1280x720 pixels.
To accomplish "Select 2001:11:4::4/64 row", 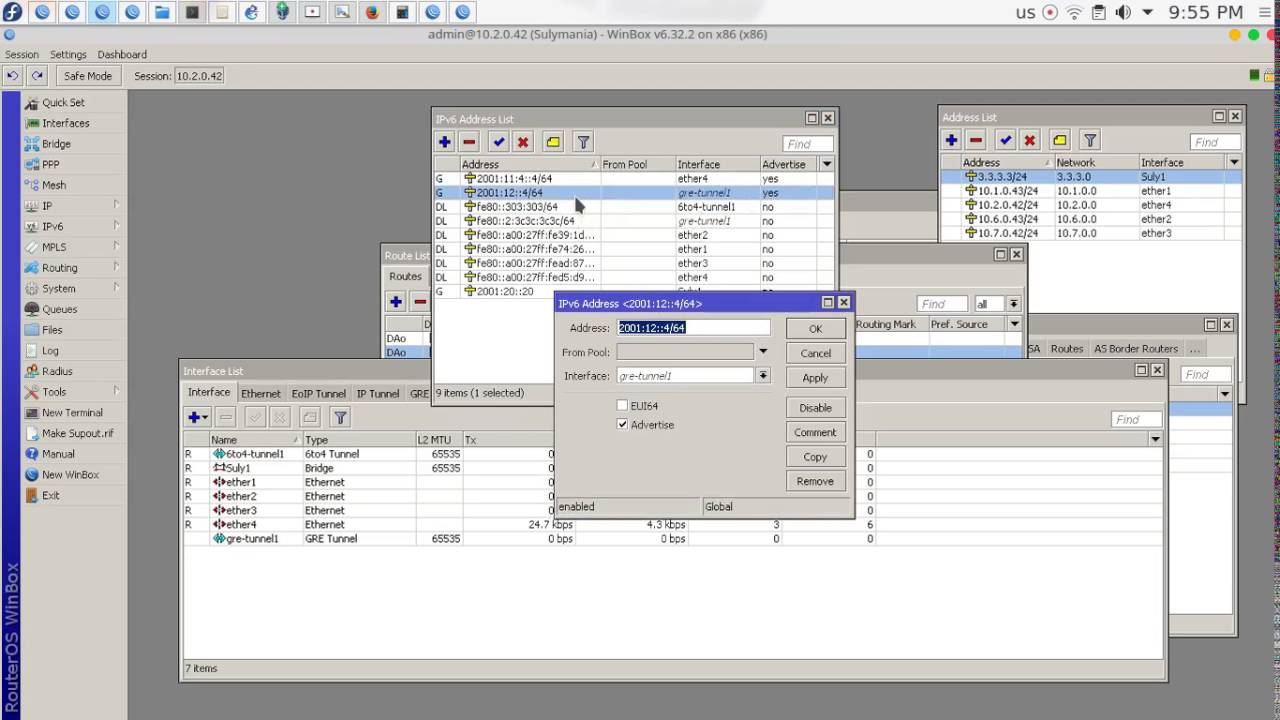I will [633, 179].
